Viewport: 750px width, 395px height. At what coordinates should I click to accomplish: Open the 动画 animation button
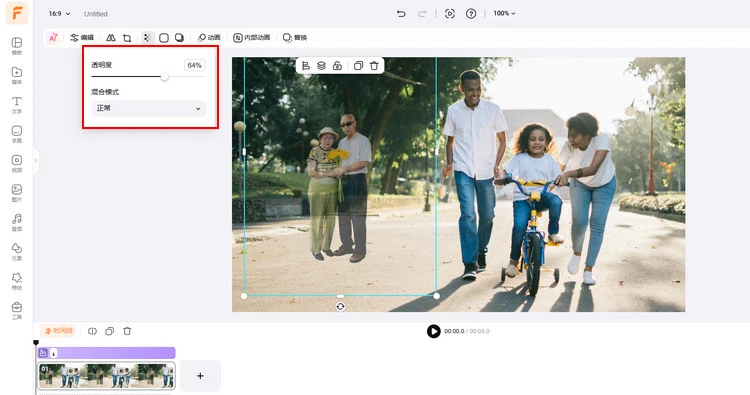(209, 37)
